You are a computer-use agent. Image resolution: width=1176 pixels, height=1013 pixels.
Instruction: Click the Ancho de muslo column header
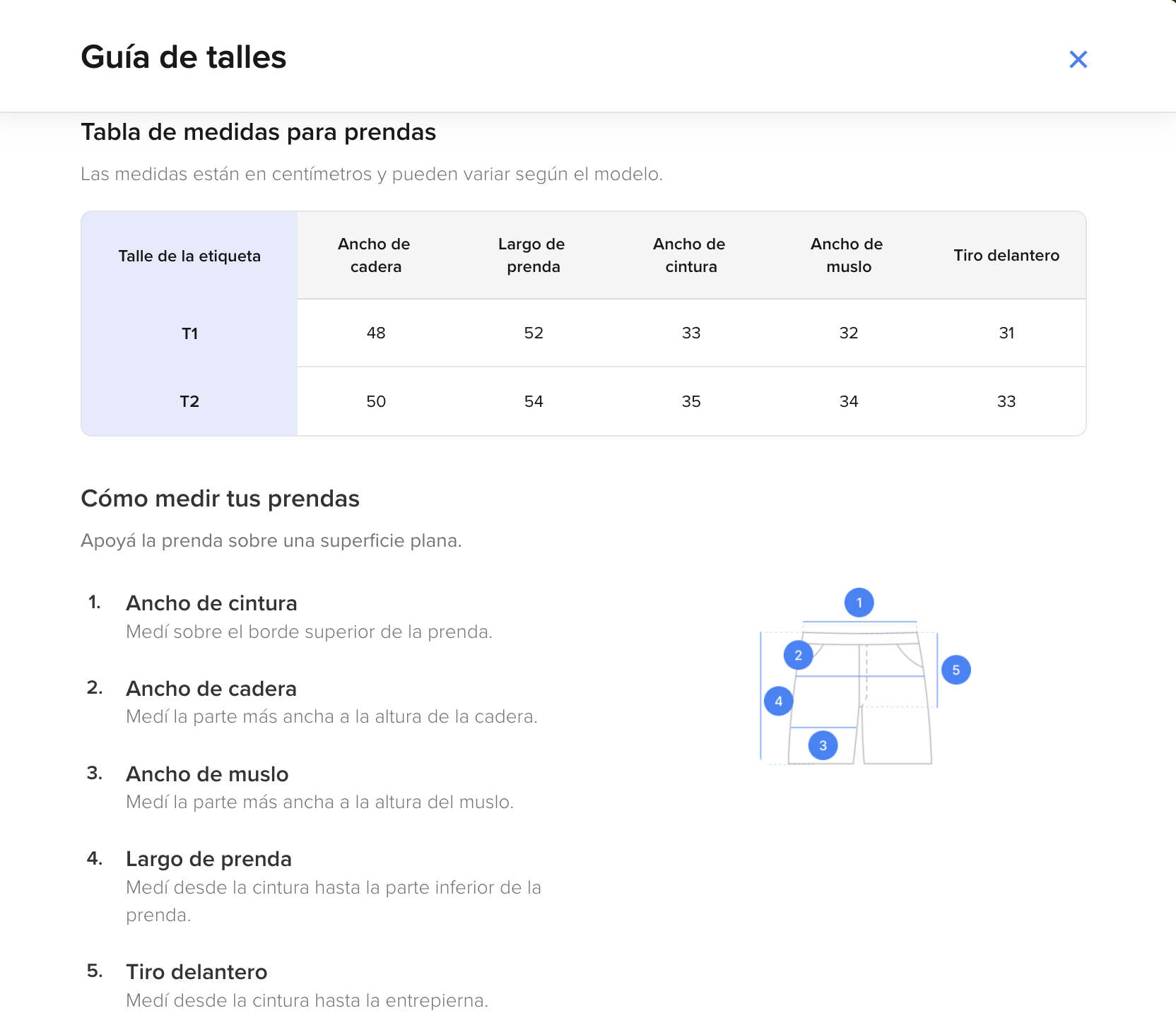click(x=847, y=255)
